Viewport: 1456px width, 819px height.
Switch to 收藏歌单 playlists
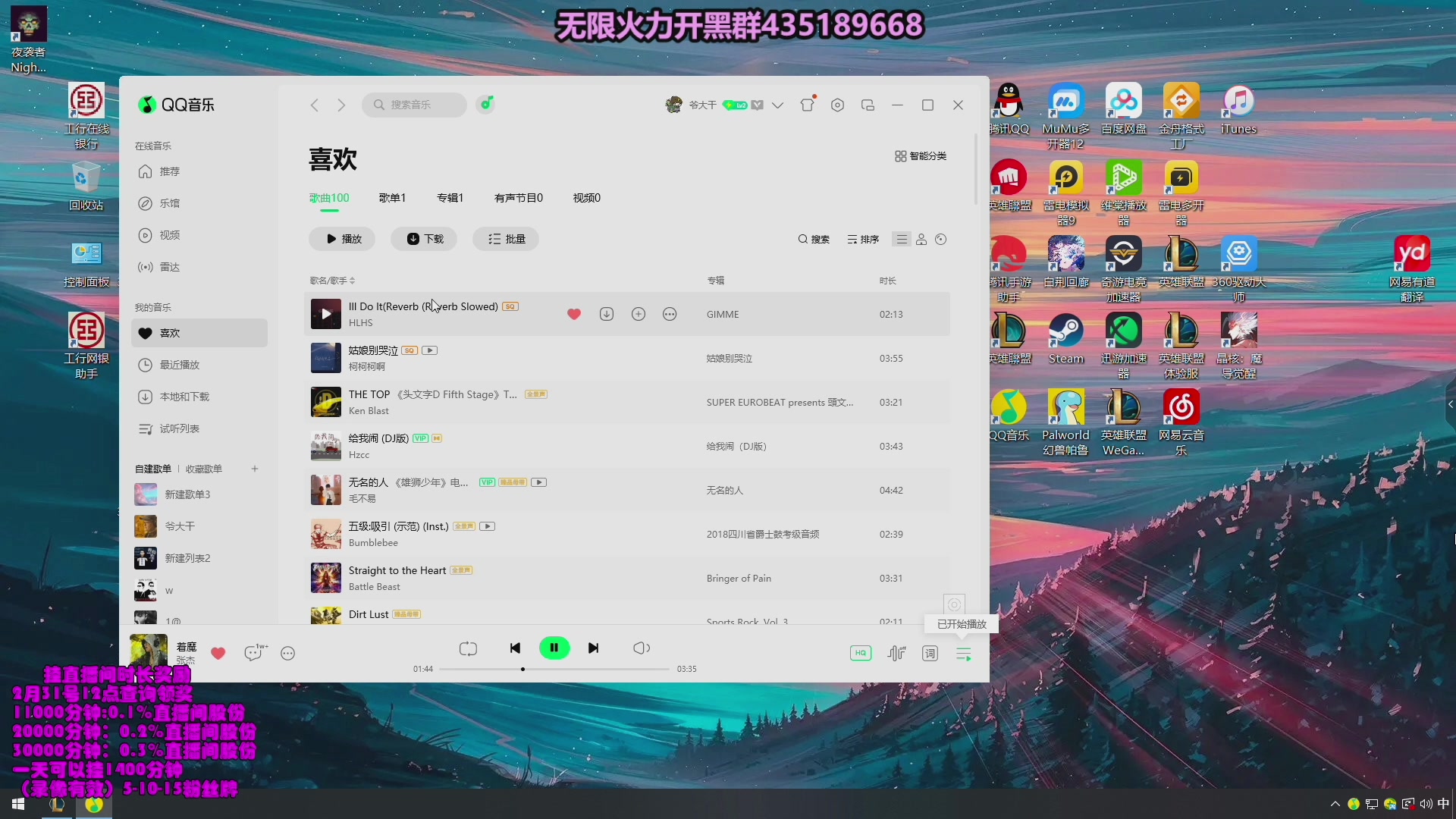[204, 469]
